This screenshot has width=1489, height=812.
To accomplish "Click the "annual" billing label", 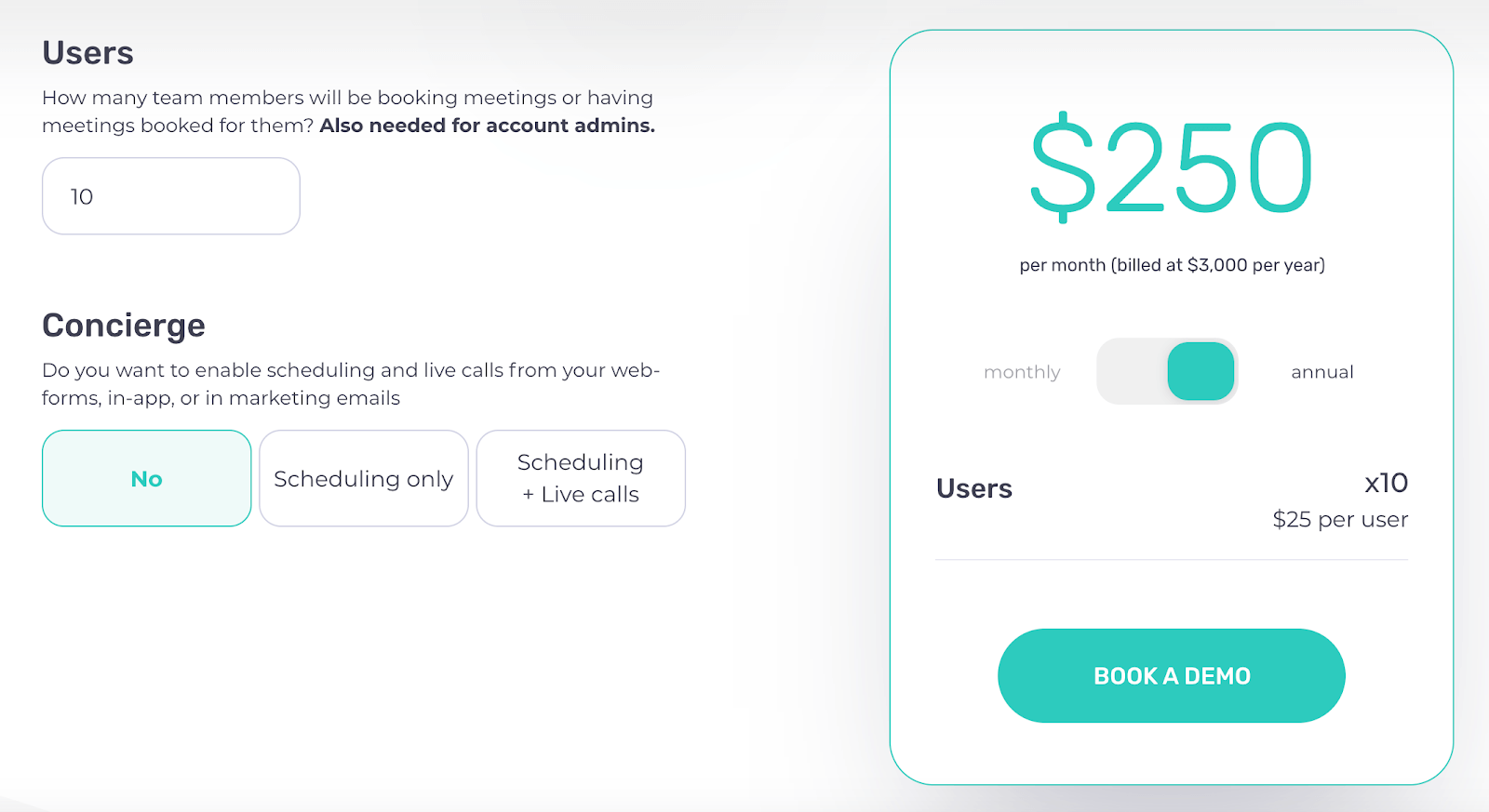I will (1321, 372).
